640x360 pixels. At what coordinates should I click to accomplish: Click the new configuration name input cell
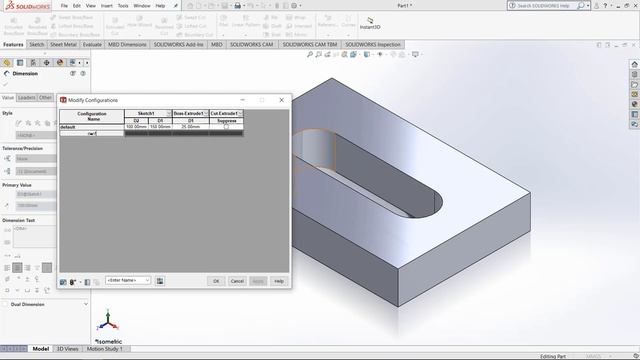coord(92,133)
